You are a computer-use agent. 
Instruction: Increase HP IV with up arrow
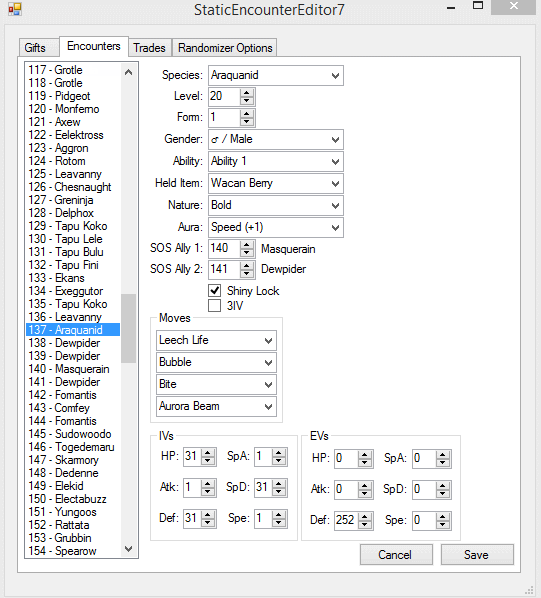pyautogui.click(x=208, y=453)
